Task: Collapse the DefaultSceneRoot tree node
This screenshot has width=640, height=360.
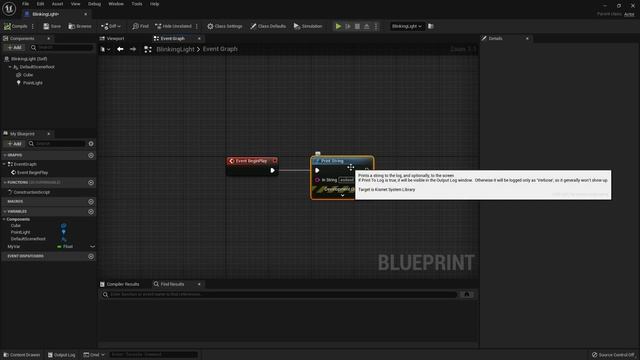Action: click(10, 67)
